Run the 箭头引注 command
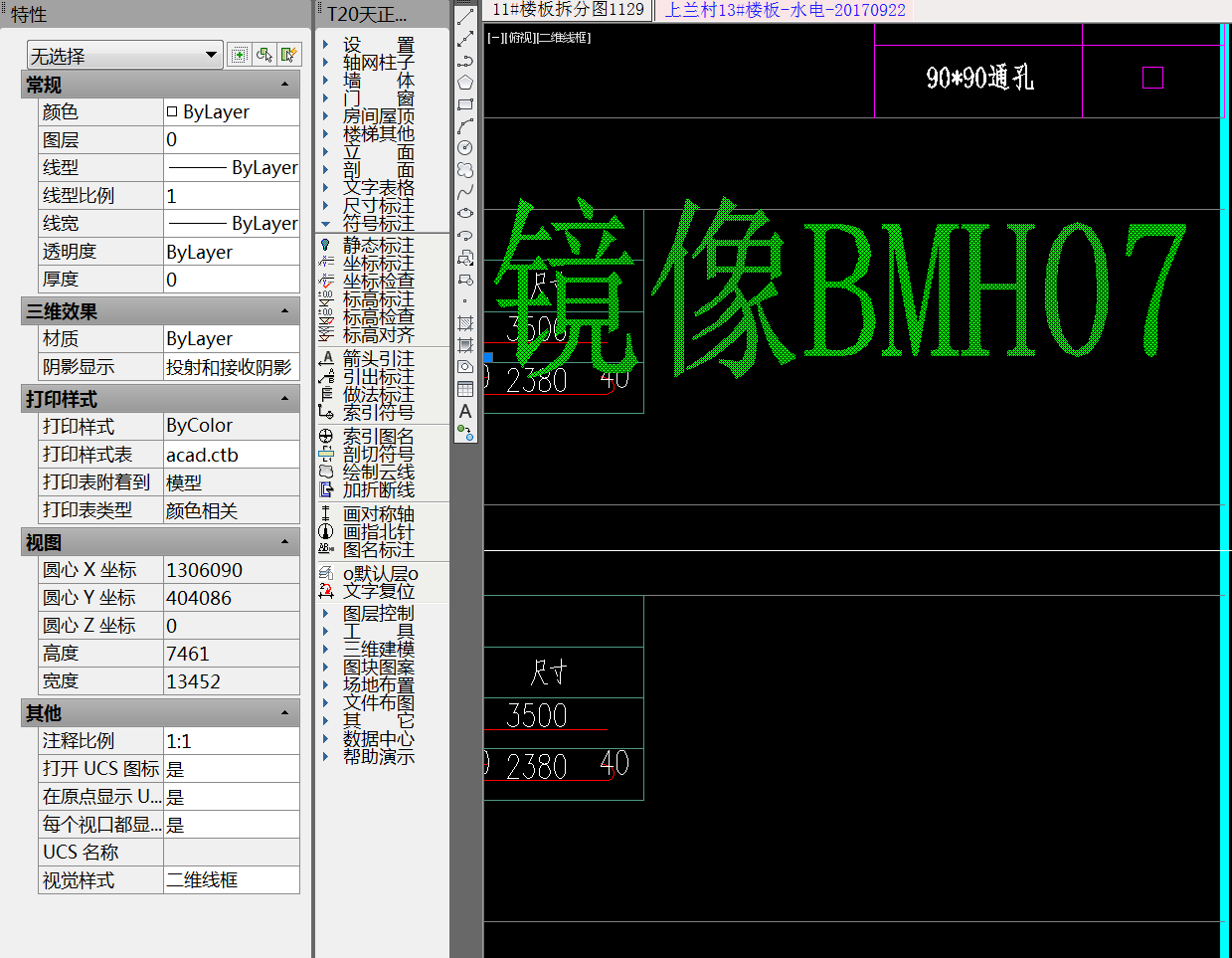The height and width of the screenshot is (958, 1232). click(378, 358)
